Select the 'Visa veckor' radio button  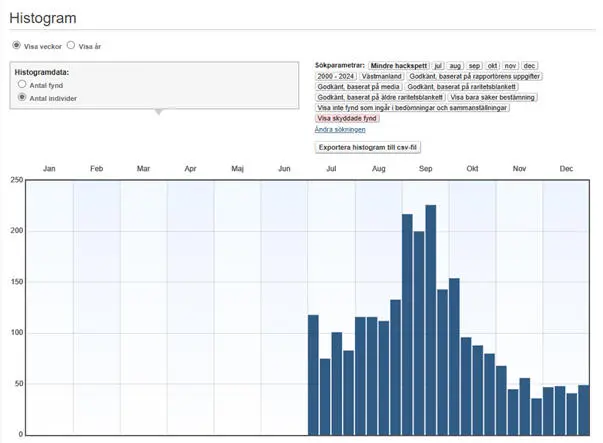(x=16, y=46)
